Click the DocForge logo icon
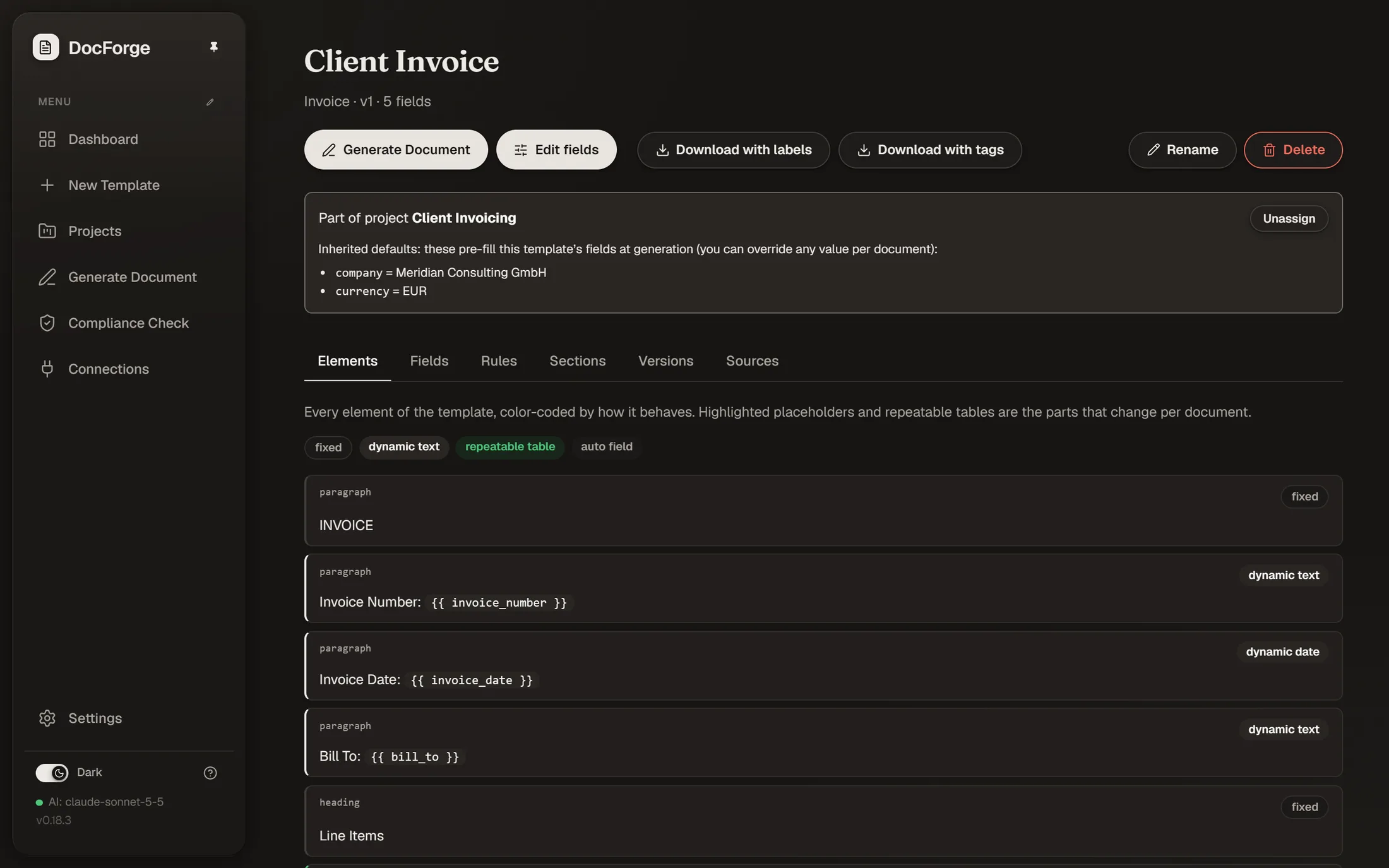 (x=45, y=47)
